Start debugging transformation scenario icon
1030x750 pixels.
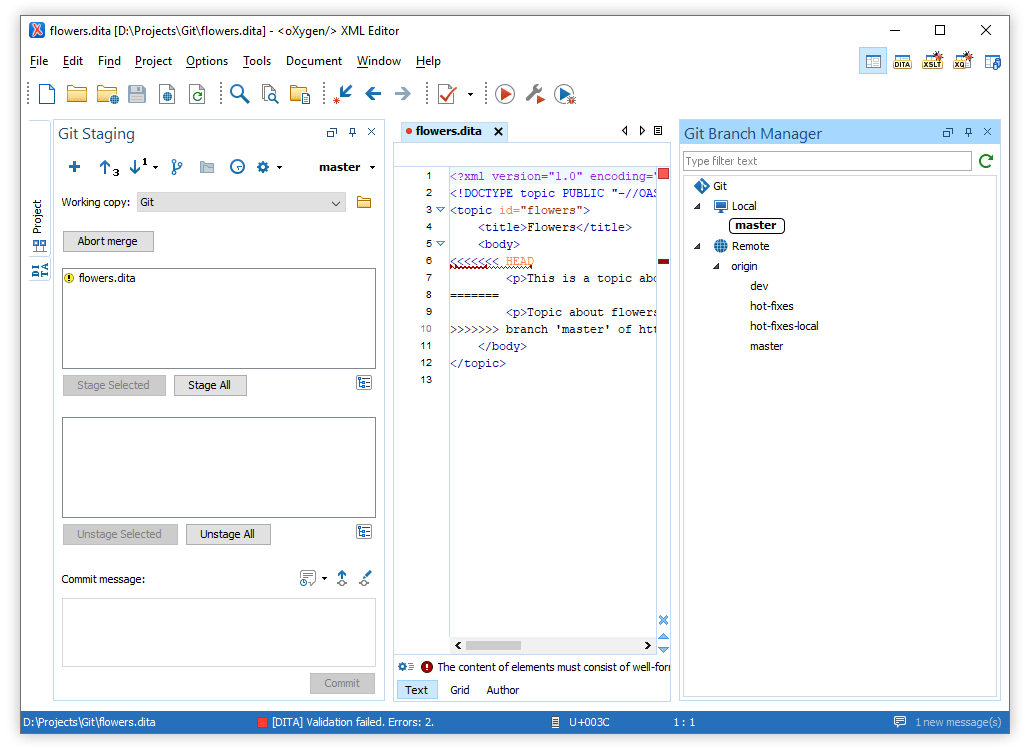pyautogui.click(x=565, y=94)
